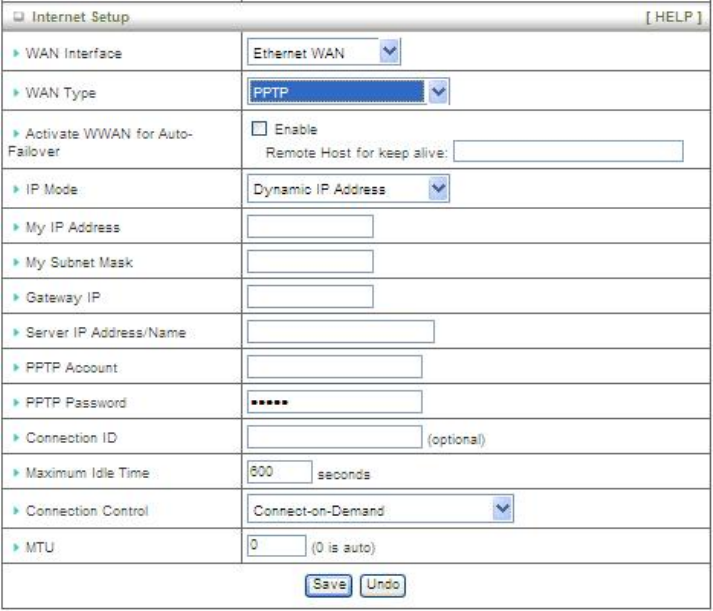The width and height of the screenshot is (713, 611).
Task: Select the Connection ID input field
Action: (334, 436)
